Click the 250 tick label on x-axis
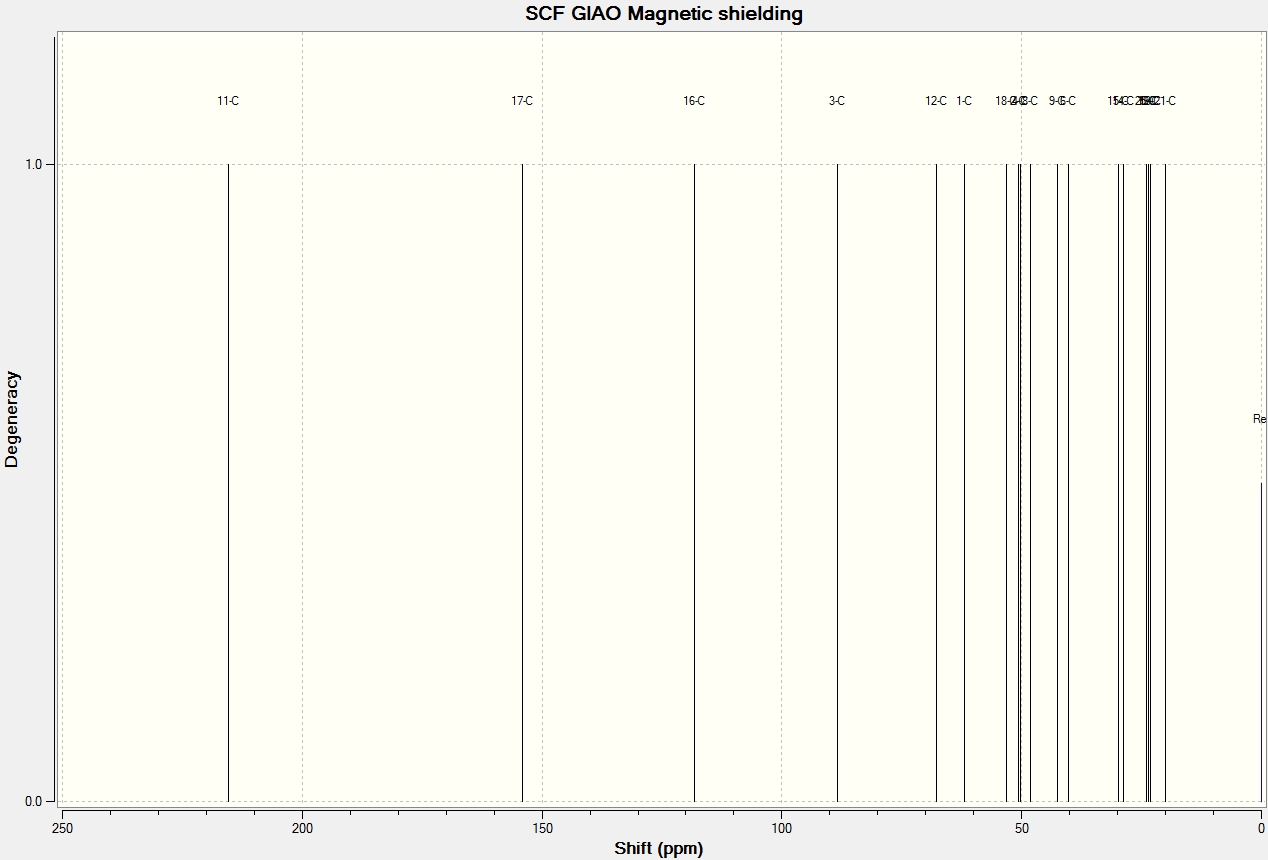1268x860 pixels. pyautogui.click(x=62, y=827)
